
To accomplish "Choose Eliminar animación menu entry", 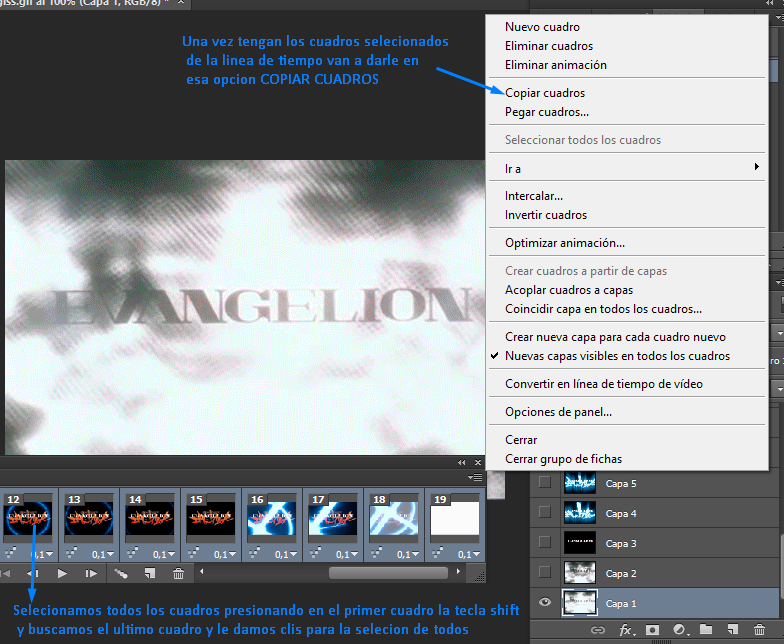I will pos(627,65).
